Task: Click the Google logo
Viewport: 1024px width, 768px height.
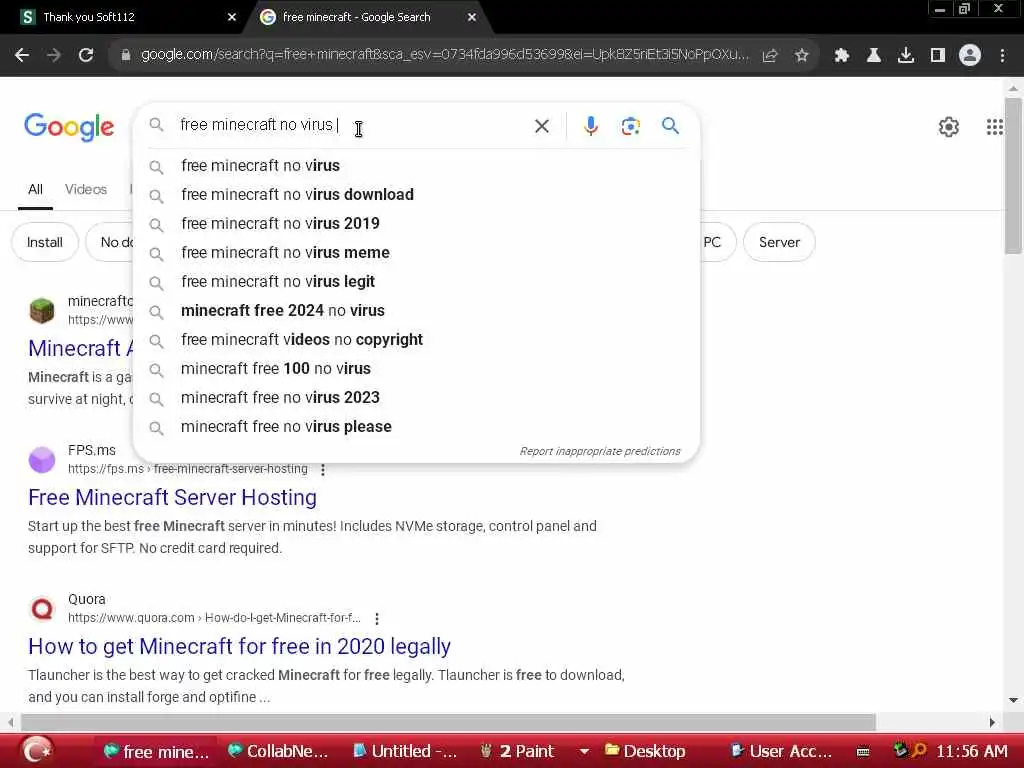Action: pos(69,127)
